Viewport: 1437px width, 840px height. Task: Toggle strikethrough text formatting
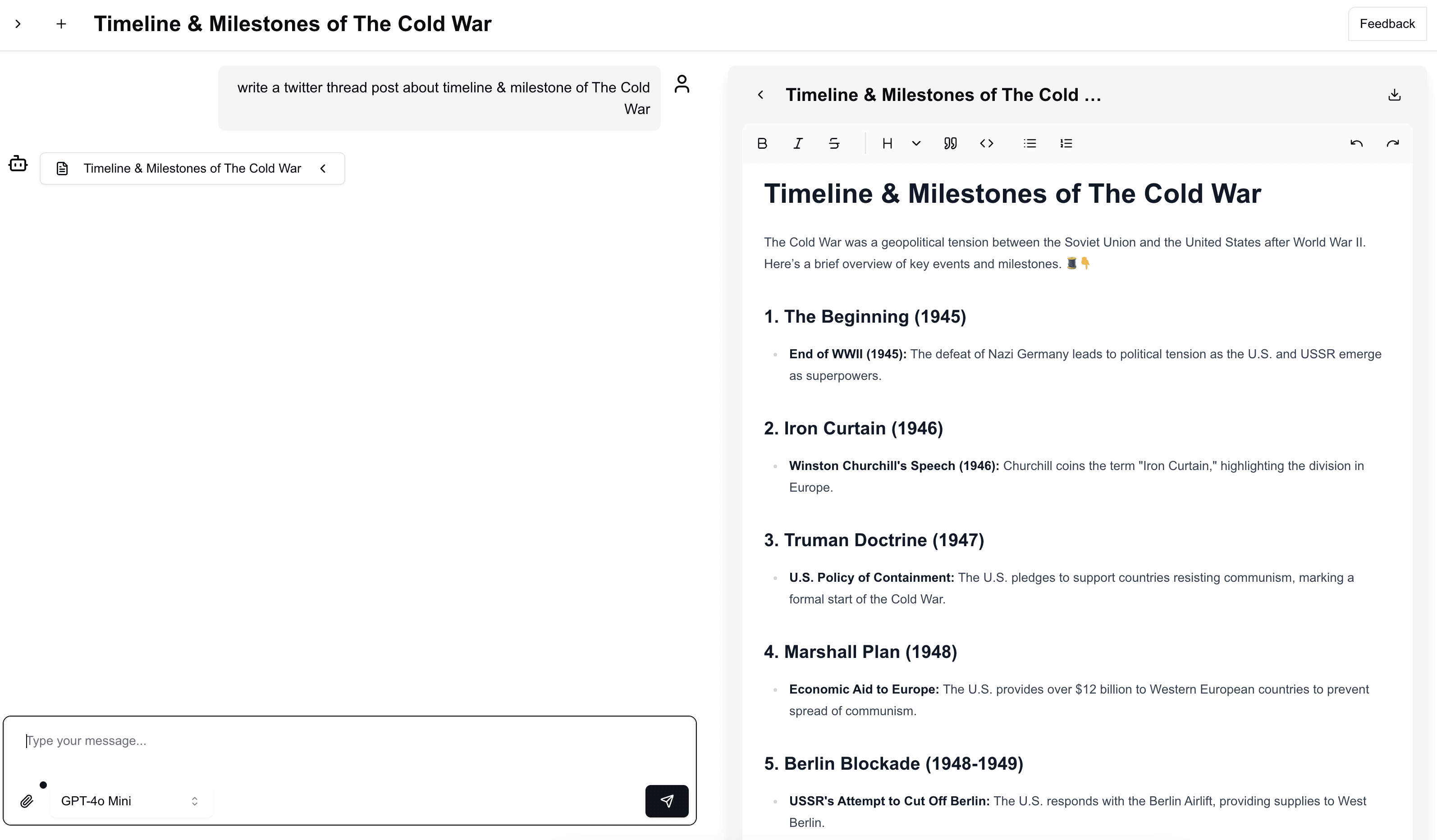pos(834,144)
